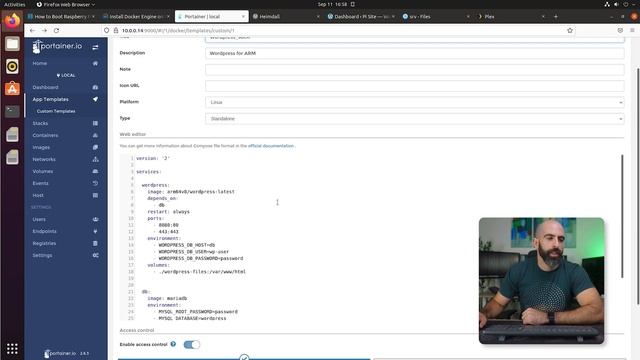
Task: Click the Dashboard gauge icon
Action: coord(95,87)
